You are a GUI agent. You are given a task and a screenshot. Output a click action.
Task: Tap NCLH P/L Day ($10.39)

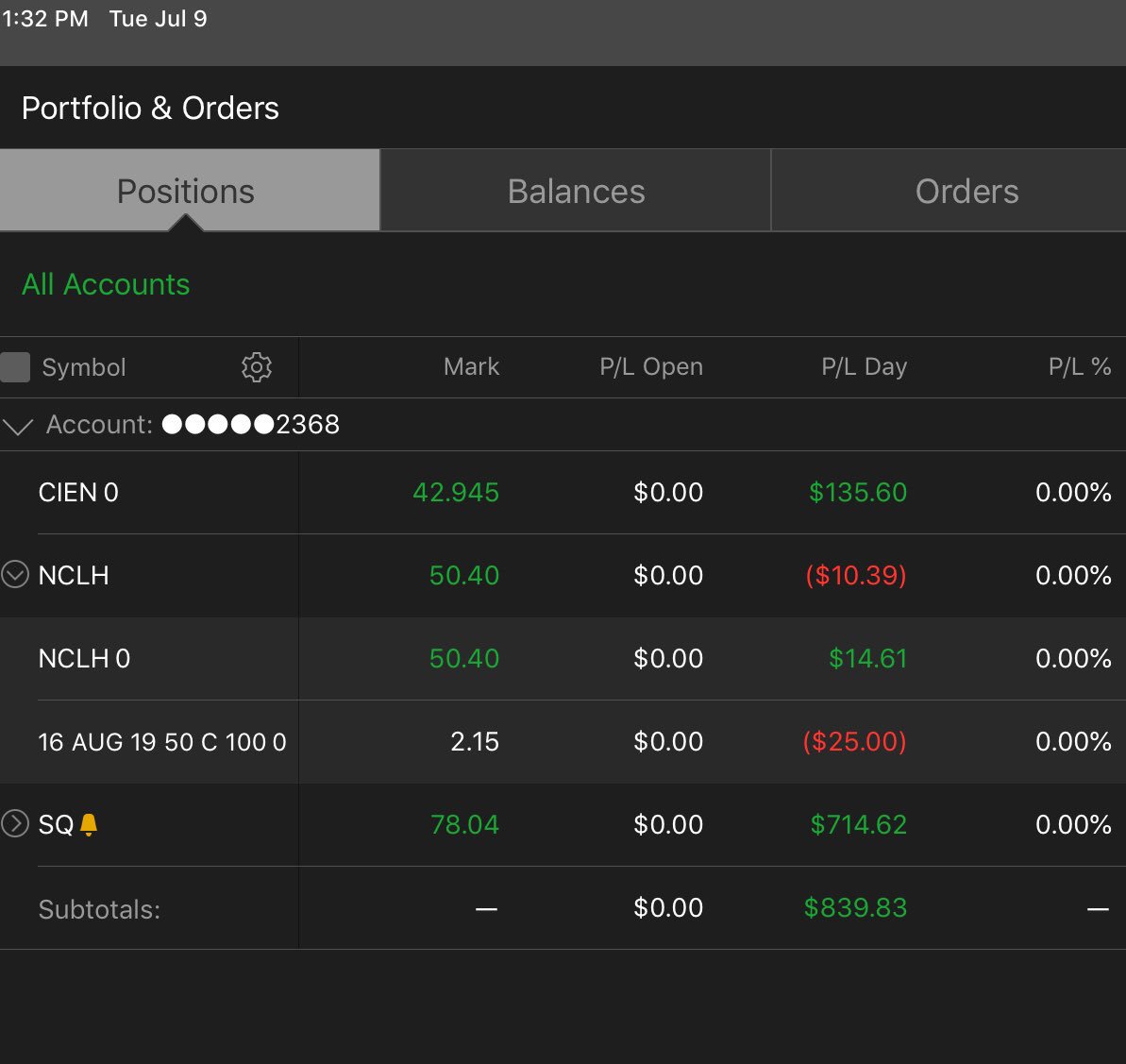[x=856, y=576]
